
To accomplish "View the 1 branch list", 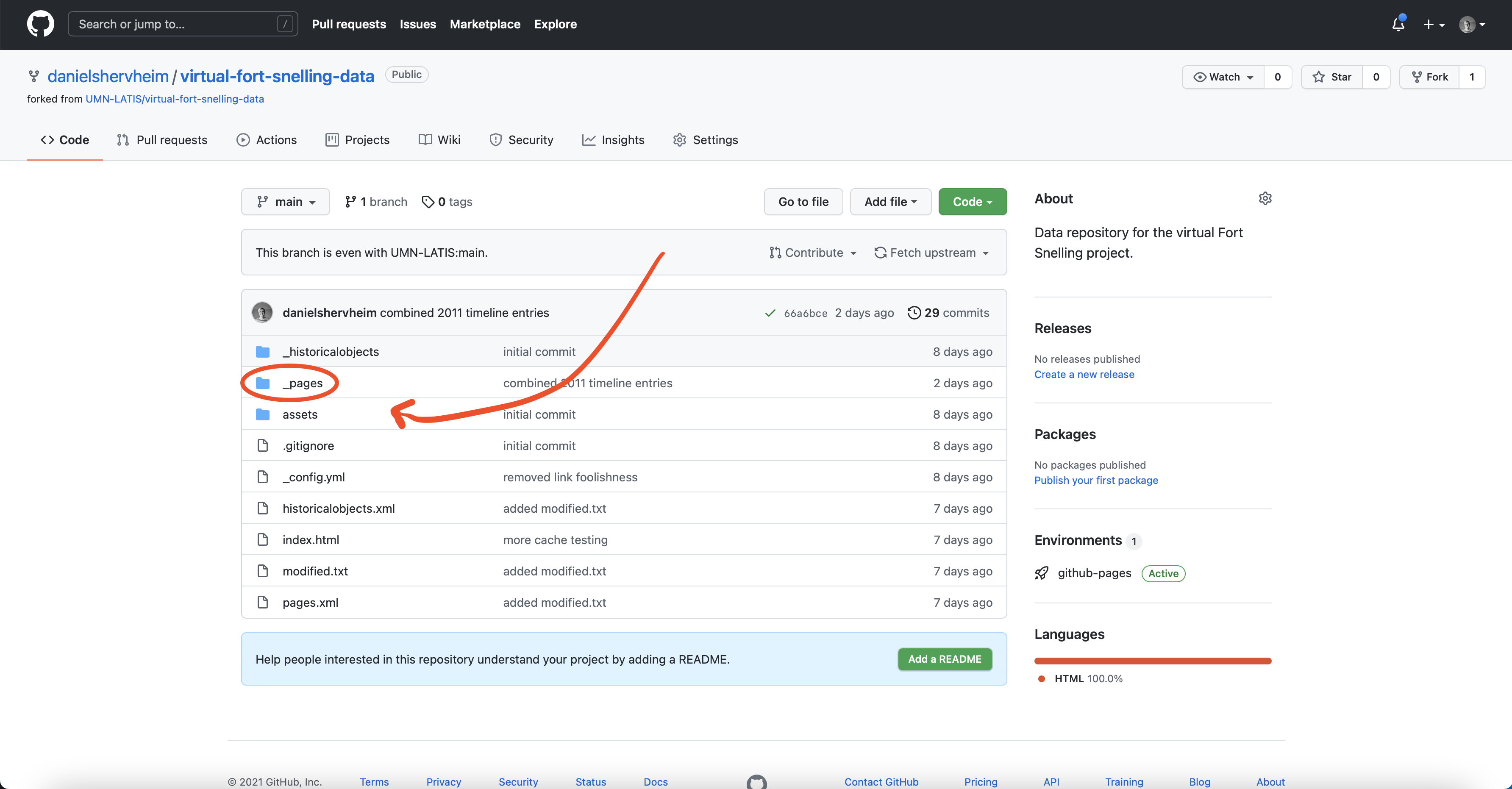I will 375,201.
